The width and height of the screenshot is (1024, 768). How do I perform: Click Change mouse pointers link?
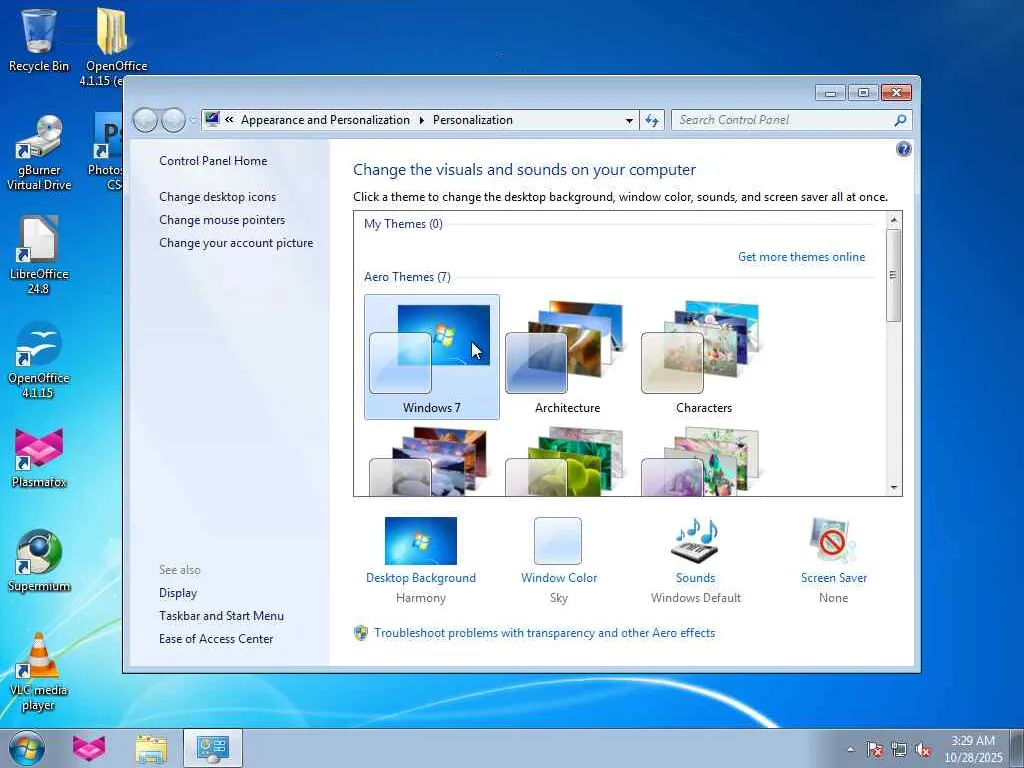(x=222, y=219)
